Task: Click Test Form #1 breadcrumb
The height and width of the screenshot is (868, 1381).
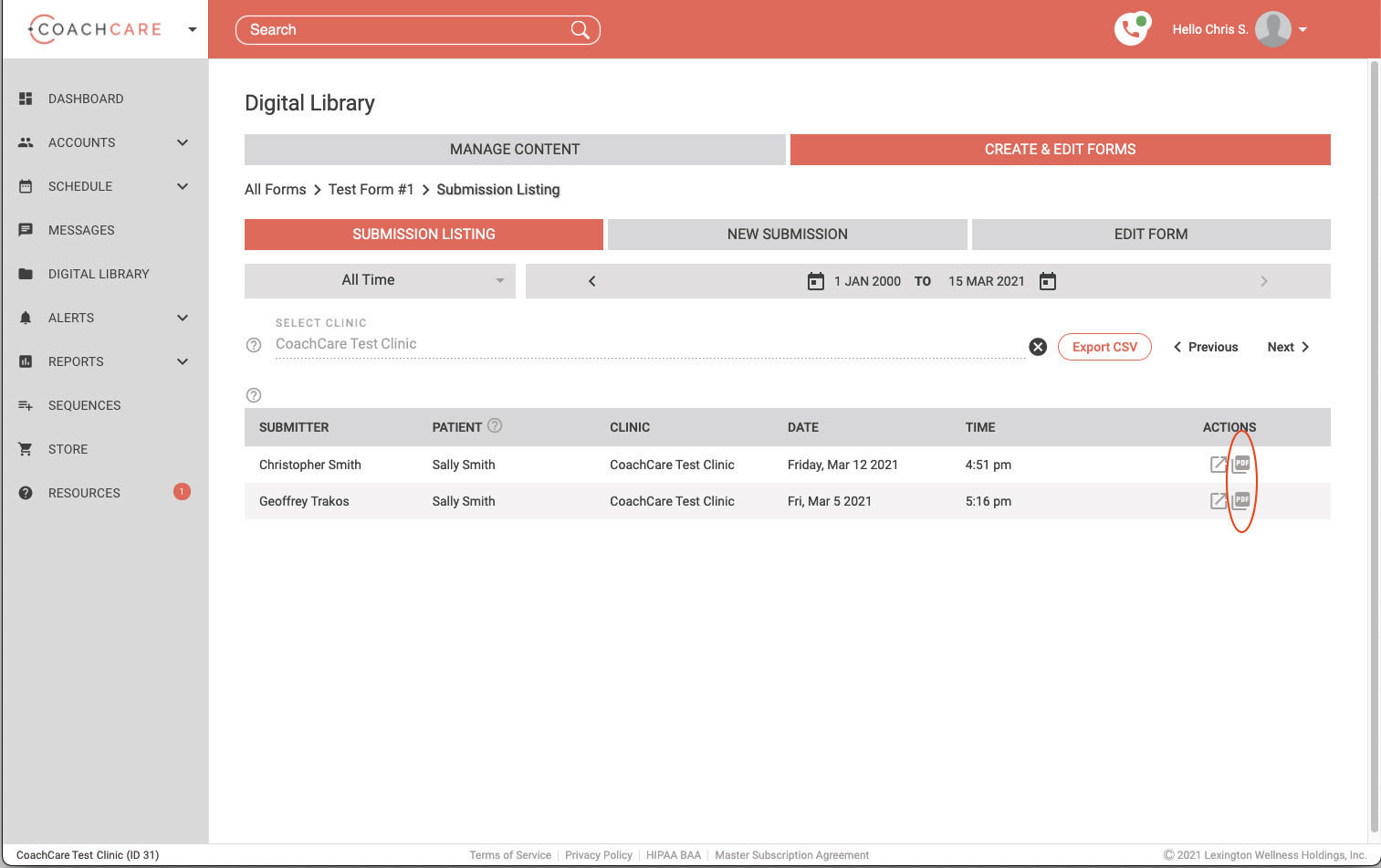Action: (371, 190)
